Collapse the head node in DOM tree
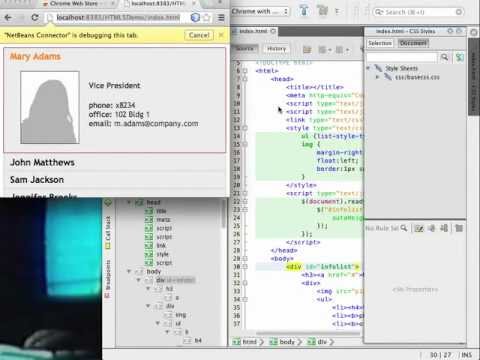 tap(129, 202)
